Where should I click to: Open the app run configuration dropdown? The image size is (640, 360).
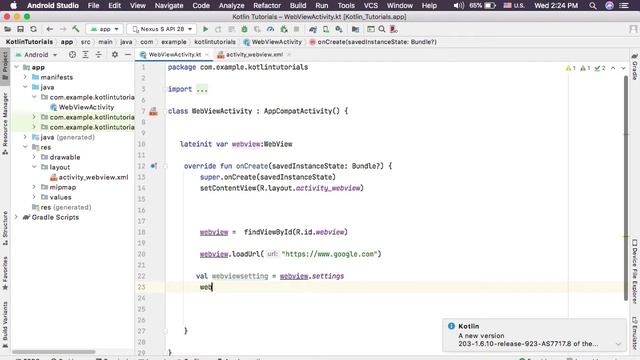[105, 29]
